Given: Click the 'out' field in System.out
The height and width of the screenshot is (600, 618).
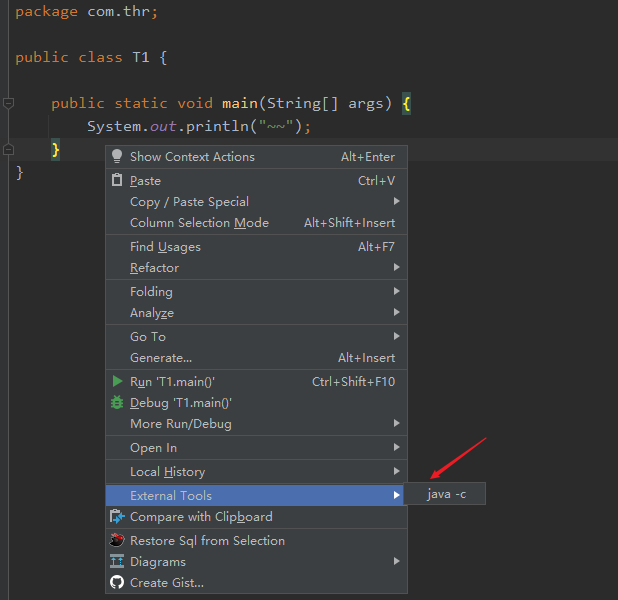Looking at the screenshot, I should click(163, 127).
